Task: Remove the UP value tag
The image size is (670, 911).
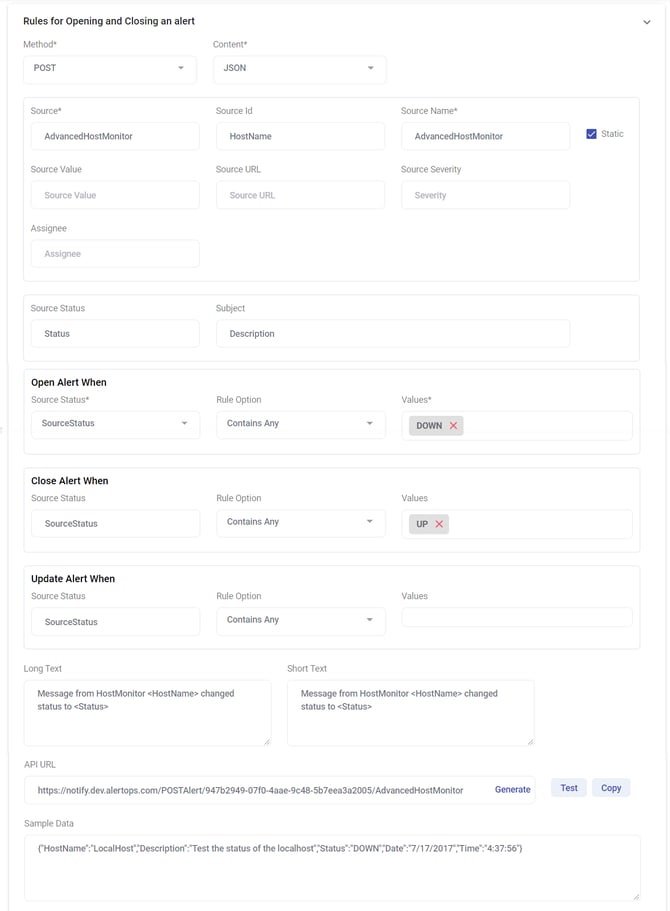Action: point(440,523)
